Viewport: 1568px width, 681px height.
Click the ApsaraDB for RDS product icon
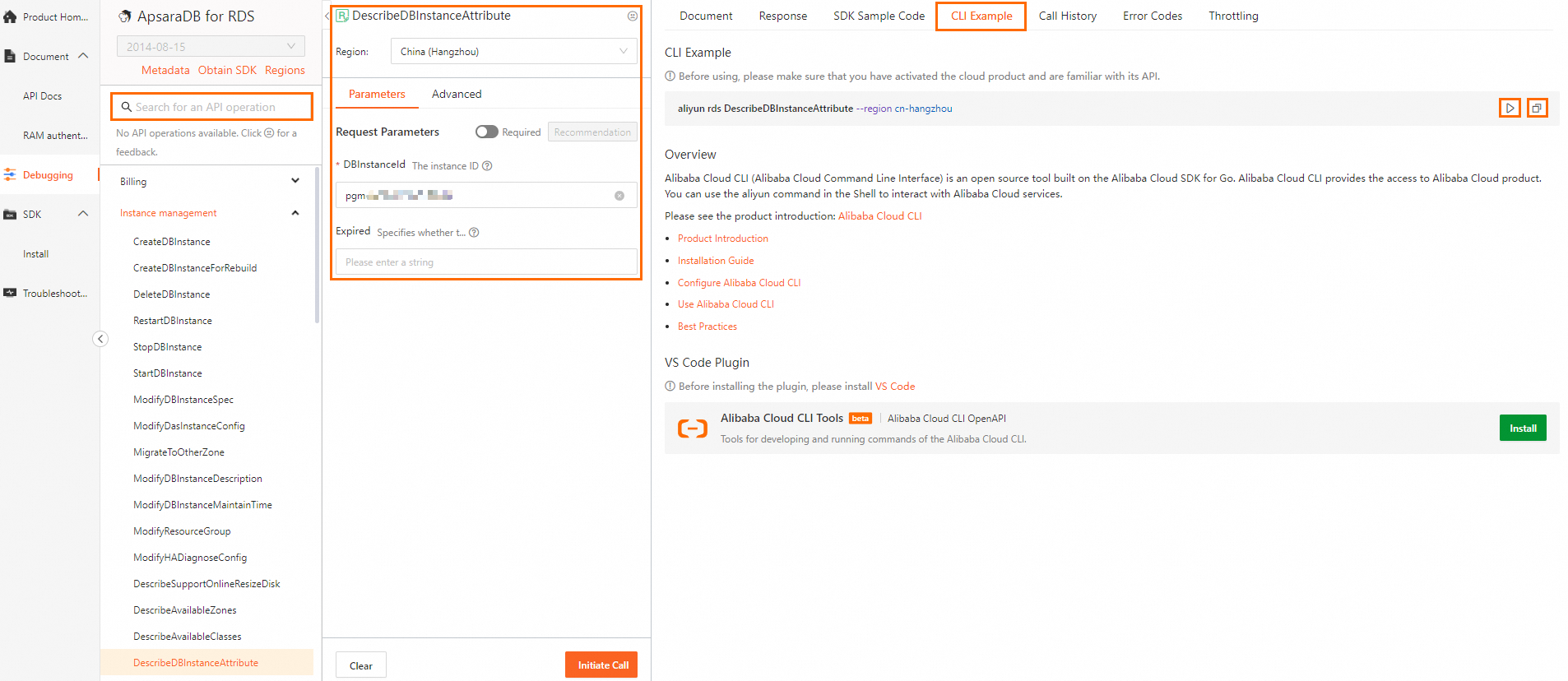tap(125, 16)
